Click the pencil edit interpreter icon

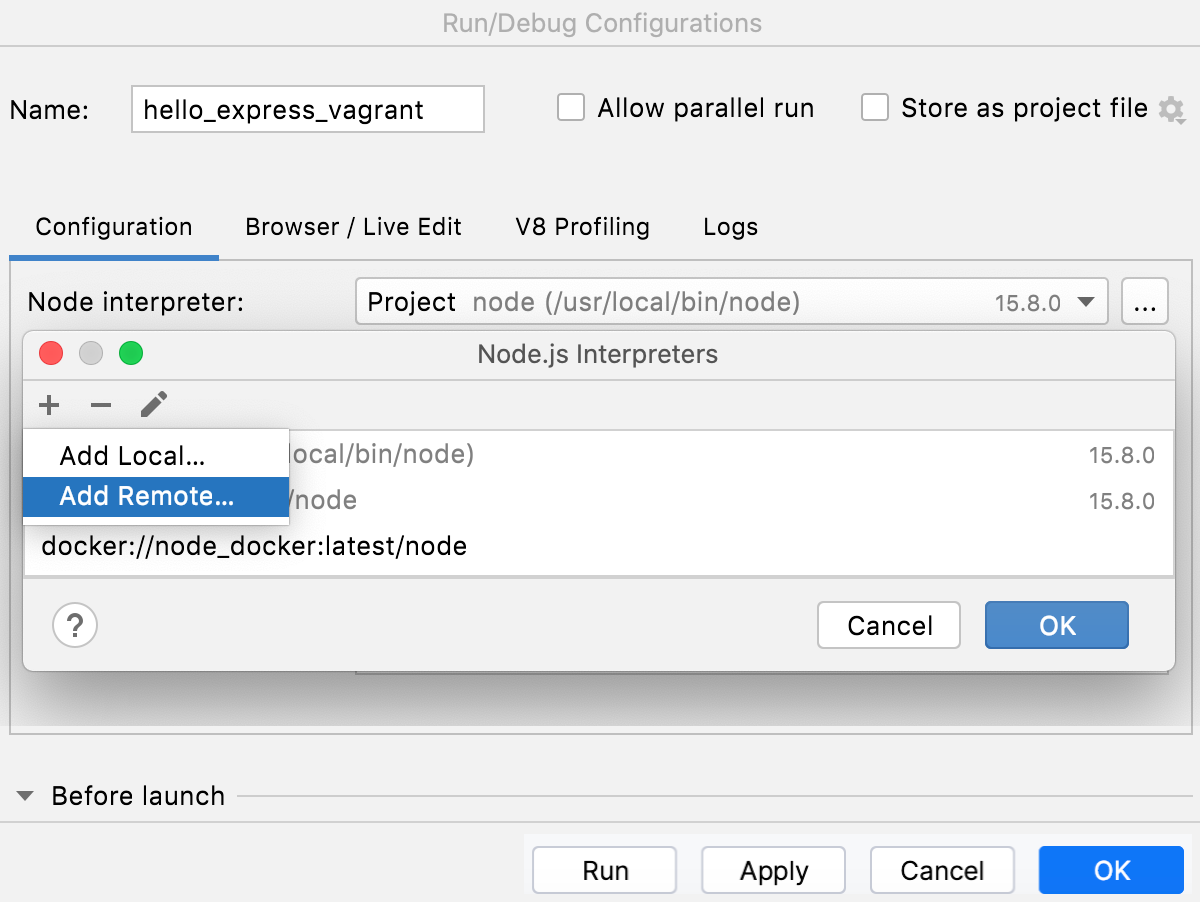click(x=153, y=405)
